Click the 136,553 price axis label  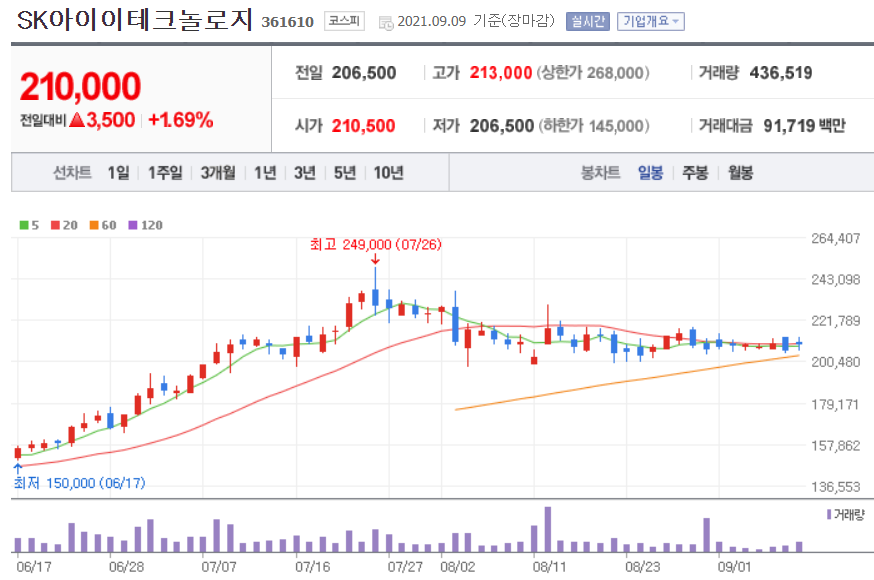coord(836,487)
